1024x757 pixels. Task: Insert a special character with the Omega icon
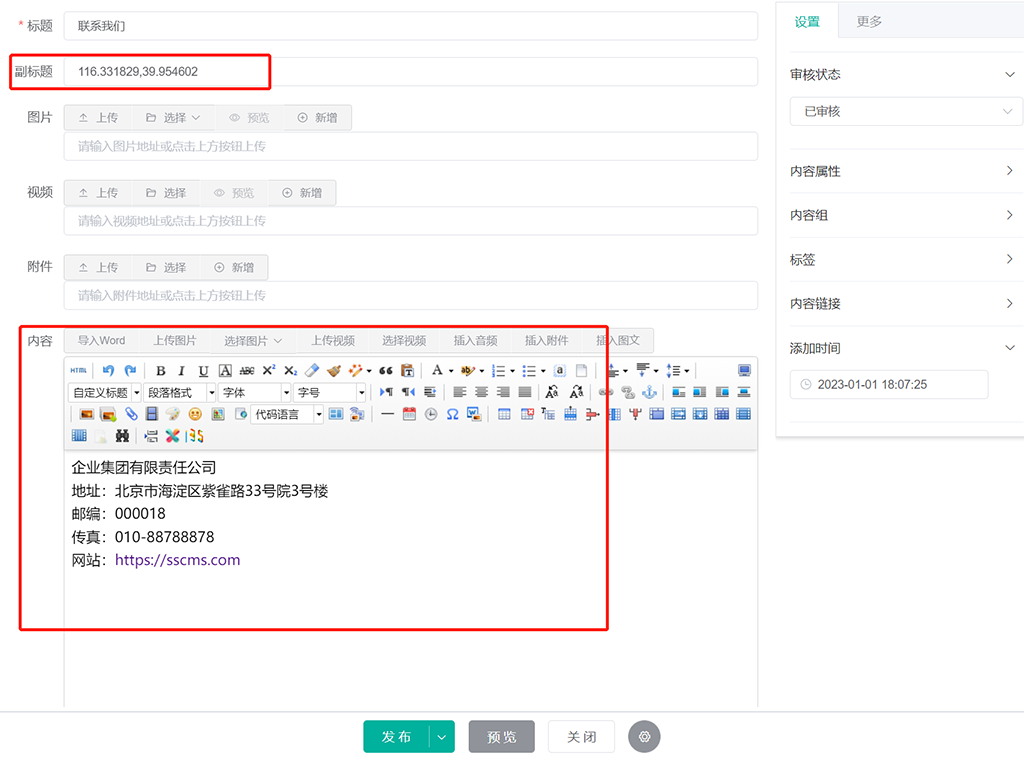[x=452, y=414]
